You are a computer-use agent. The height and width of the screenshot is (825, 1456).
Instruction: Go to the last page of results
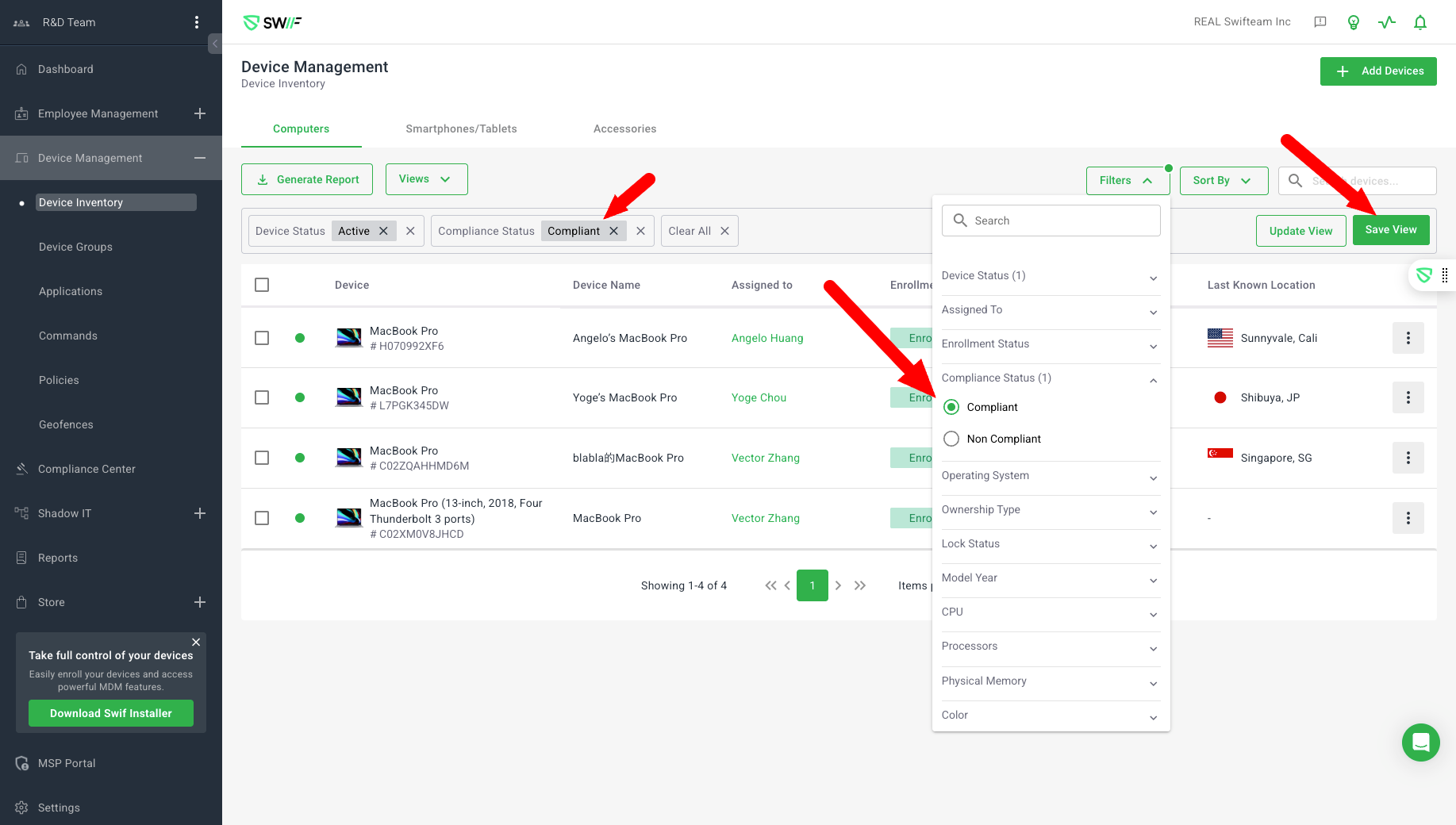coord(860,585)
